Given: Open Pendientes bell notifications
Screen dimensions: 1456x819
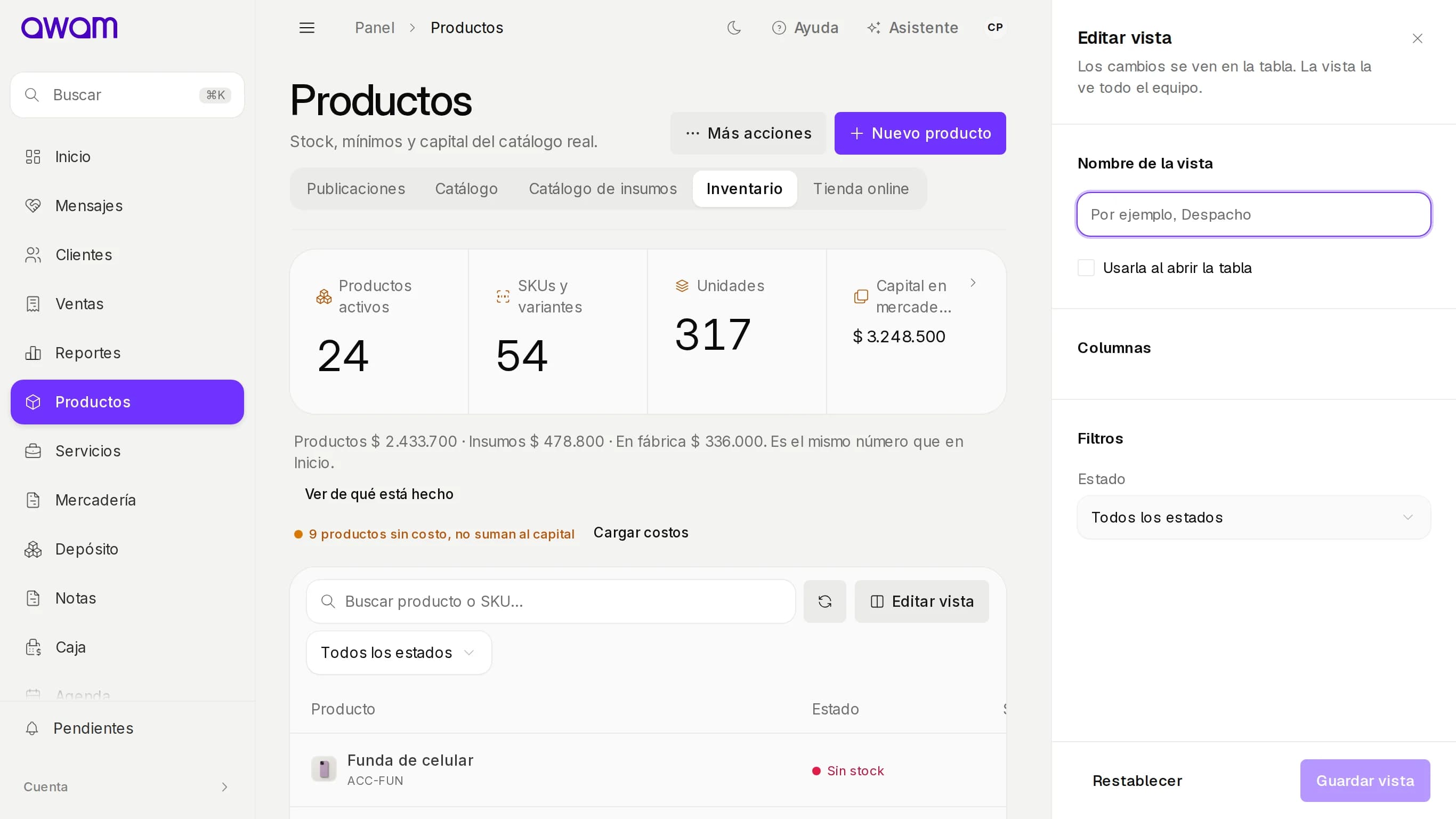Looking at the screenshot, I should 127,728.
